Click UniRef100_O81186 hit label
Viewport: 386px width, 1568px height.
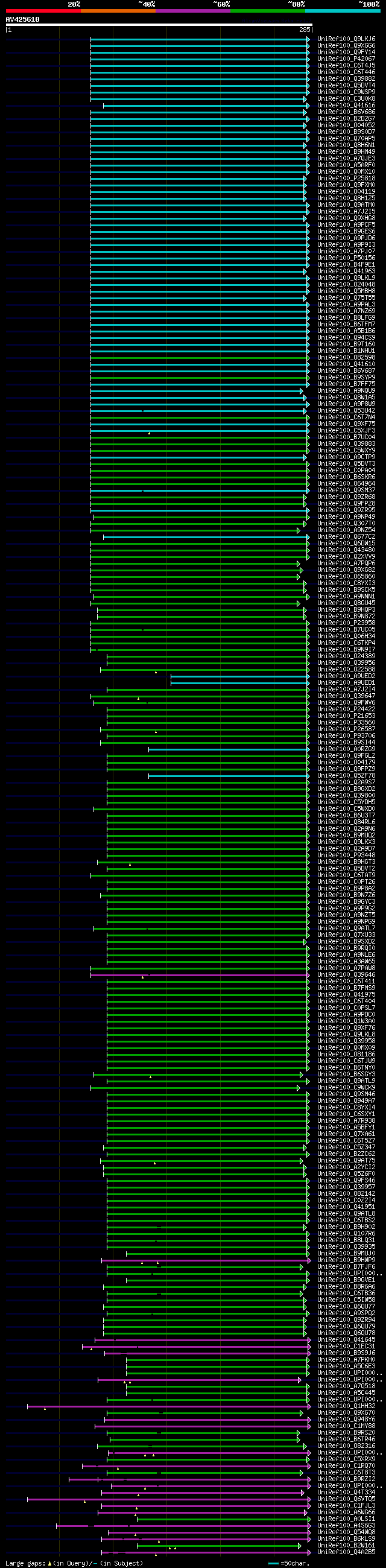(x=346, y=1055)
